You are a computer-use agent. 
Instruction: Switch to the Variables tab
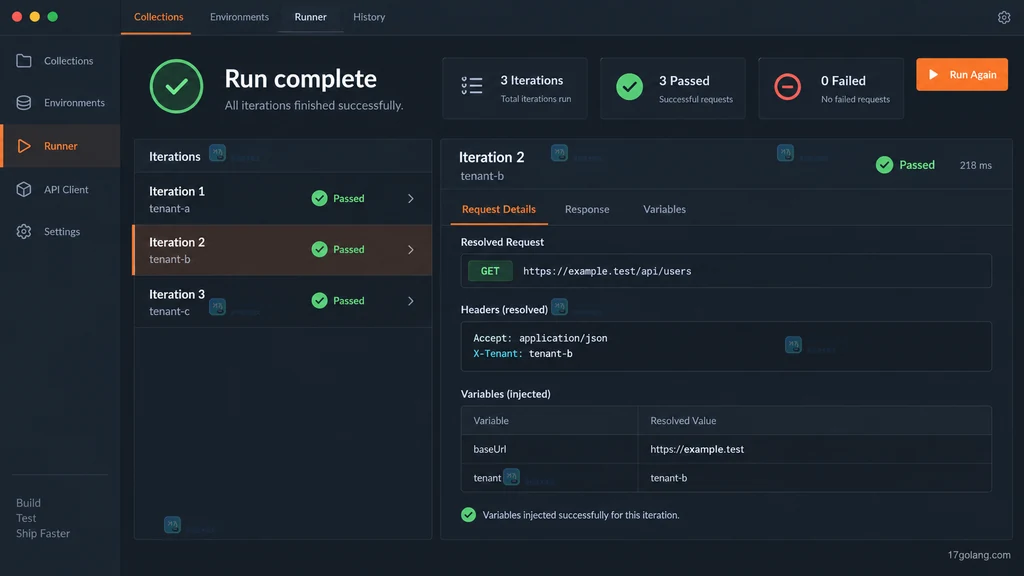pos(664,209)
